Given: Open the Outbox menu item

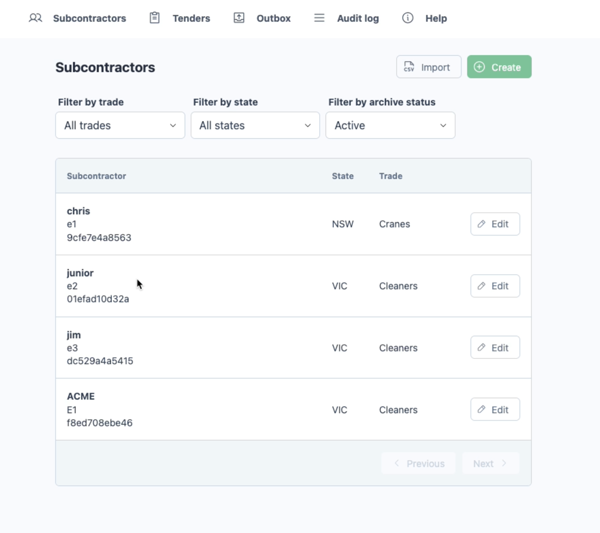Looking at the screenshot, I should tap(273, 18).
